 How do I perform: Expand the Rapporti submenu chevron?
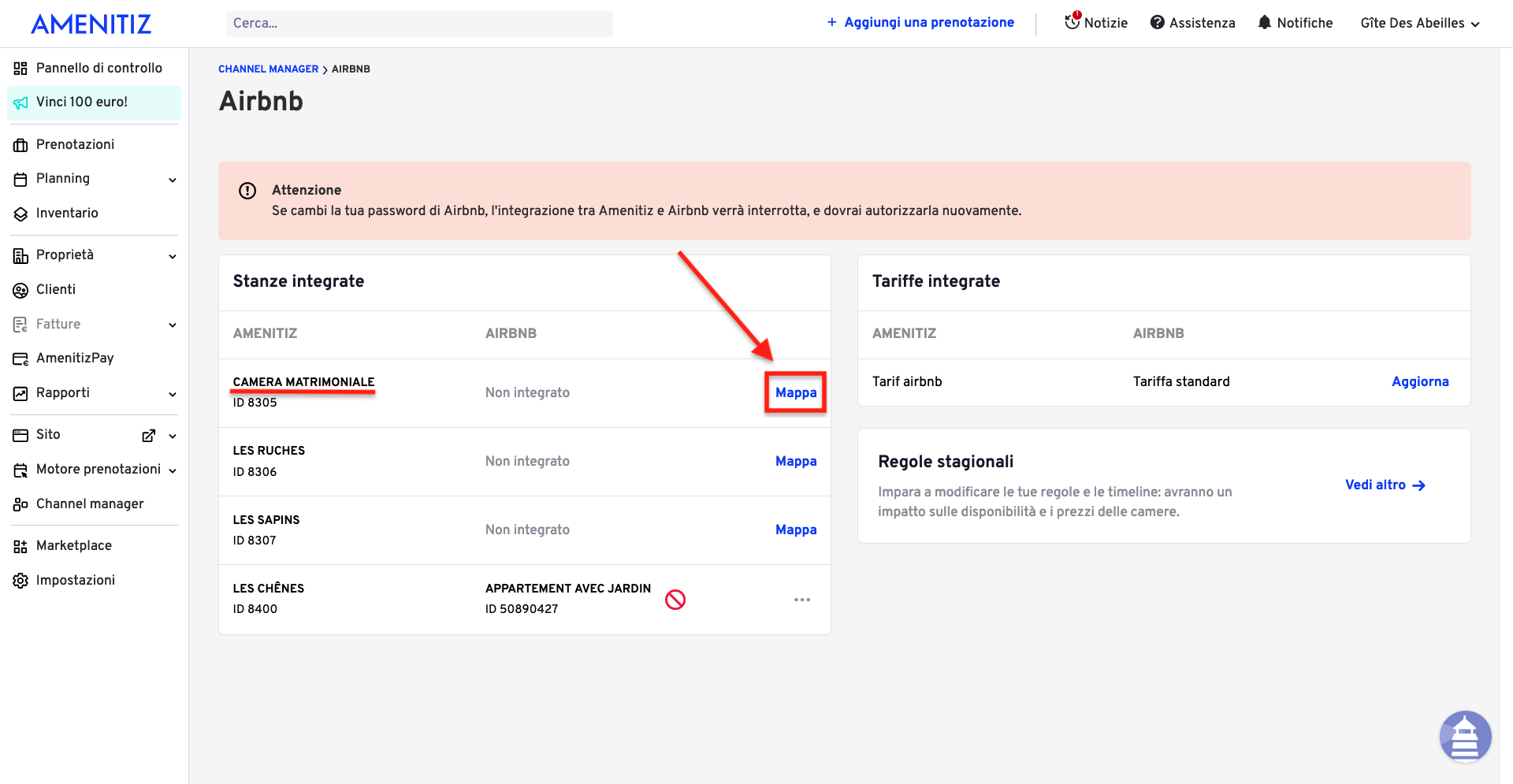point(173,394)
